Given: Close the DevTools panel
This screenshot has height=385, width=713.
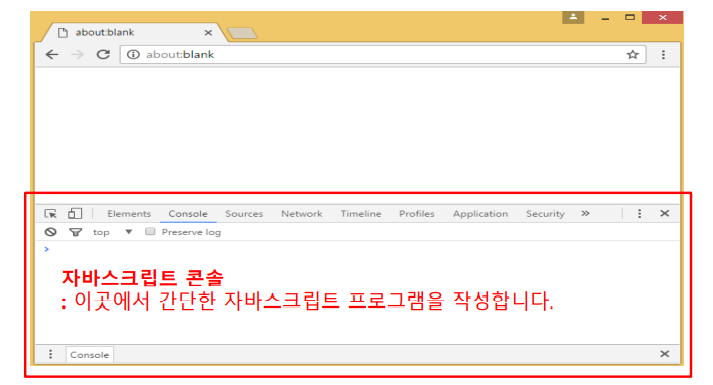Looking at the screenshot, I should (665, 213).
